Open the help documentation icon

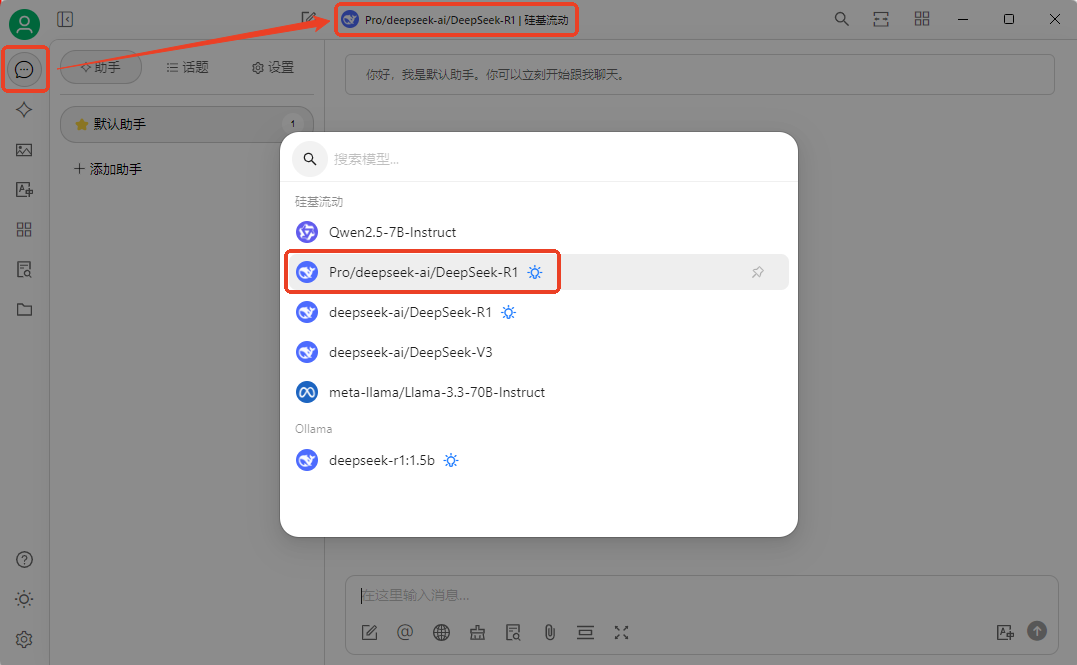tap(24, 560)
